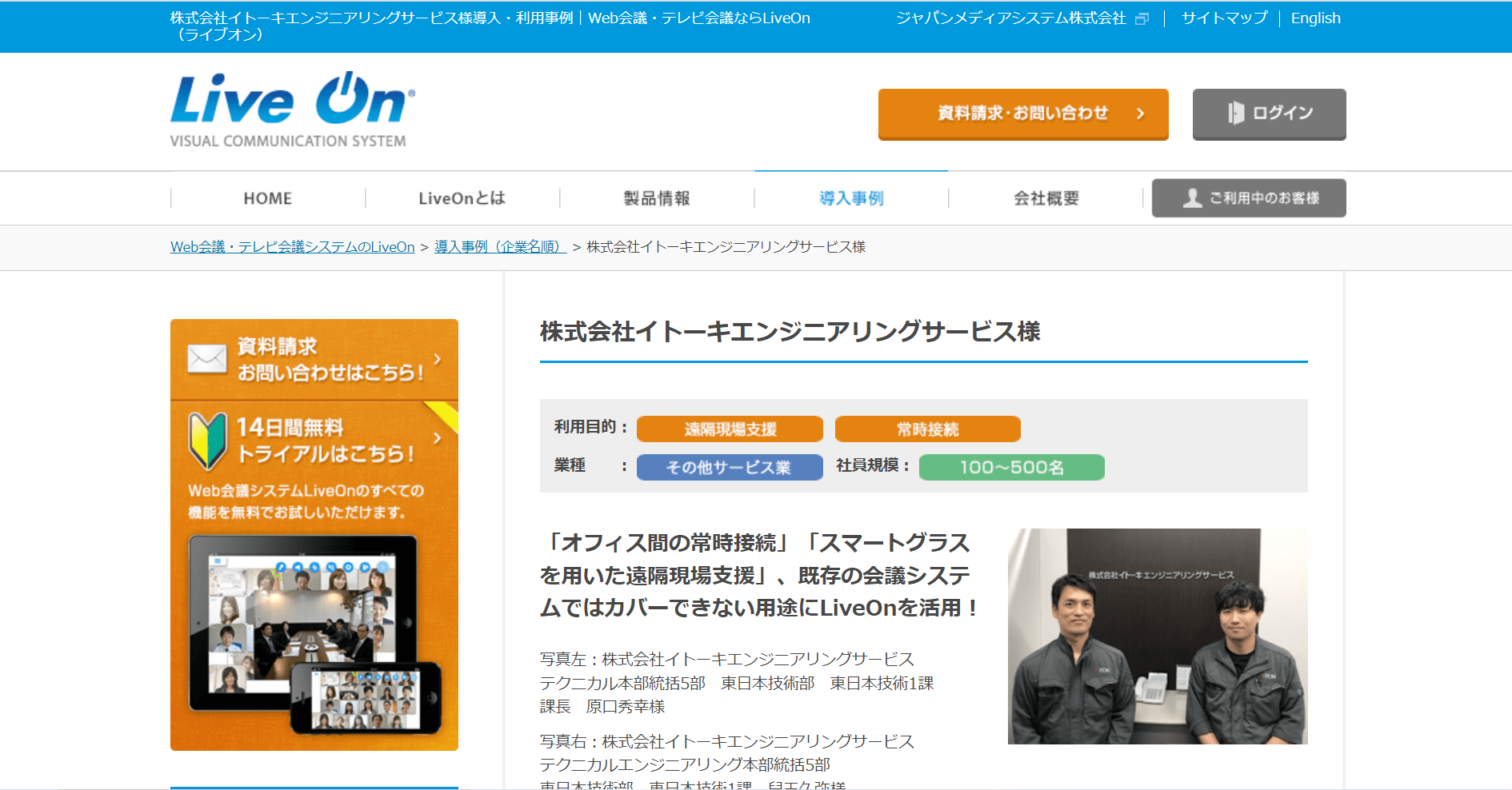Click the 常時接続 orange tag
The height and width of the screenshot is (790, 1512).
point(928,429)
